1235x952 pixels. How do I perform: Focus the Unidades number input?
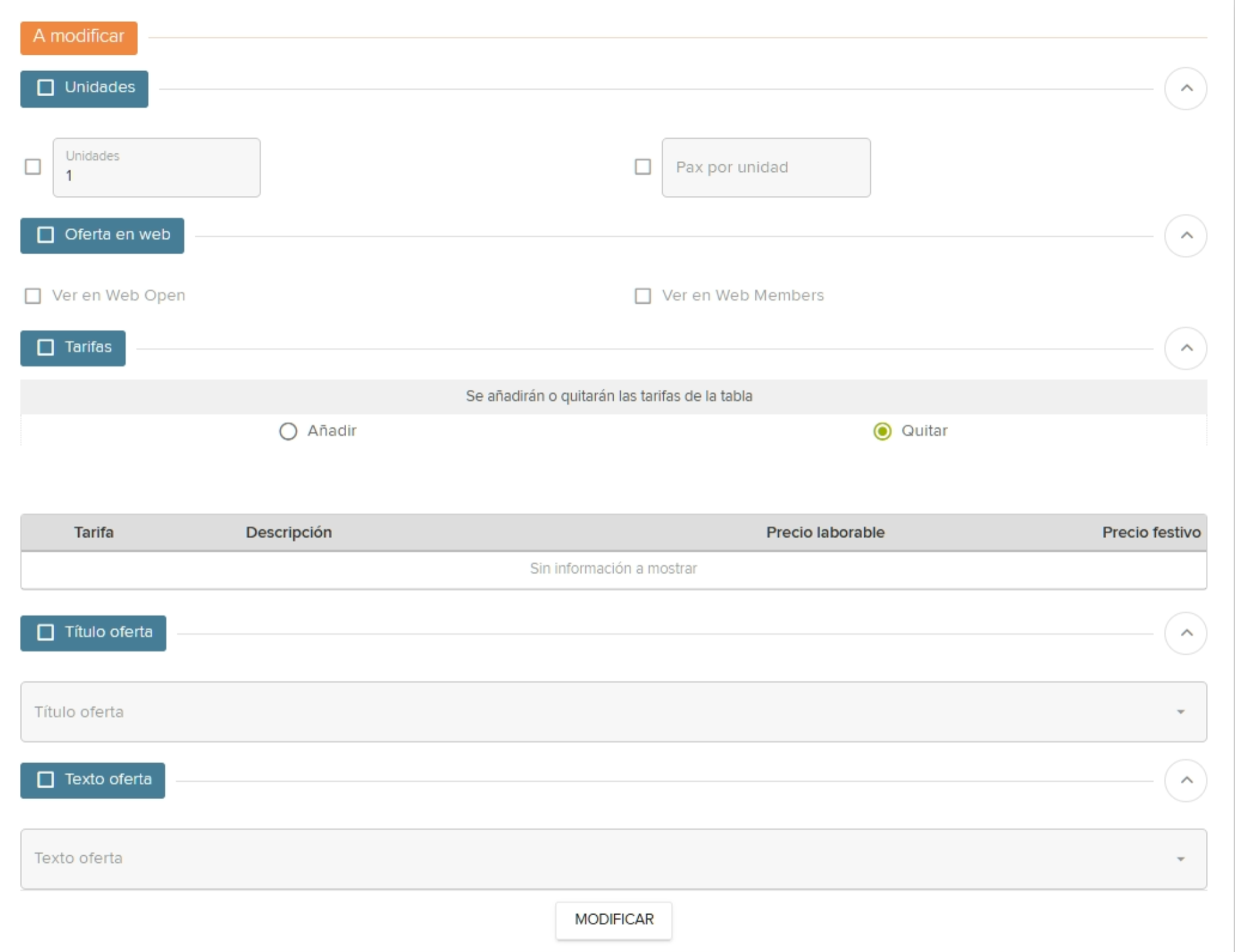pyautogui.click(x=157, y=168)
